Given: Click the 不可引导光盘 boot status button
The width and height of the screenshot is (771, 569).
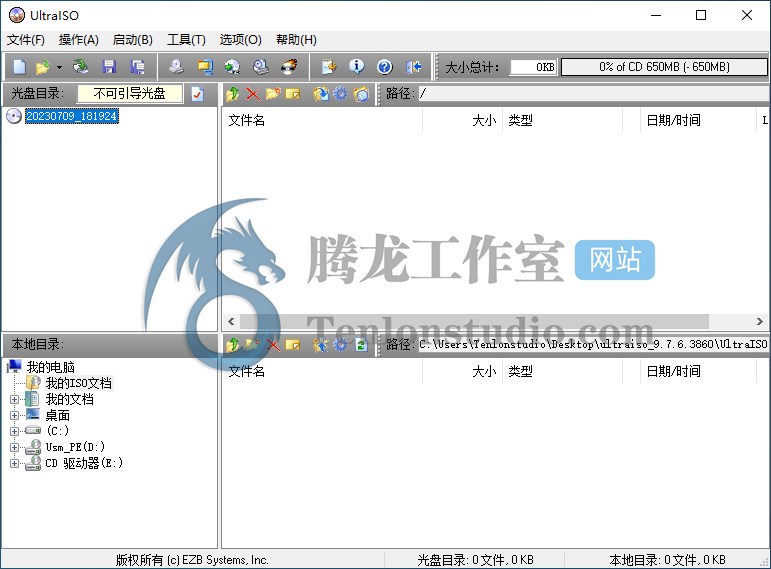Looking at the screenshot, I should 130,93.
